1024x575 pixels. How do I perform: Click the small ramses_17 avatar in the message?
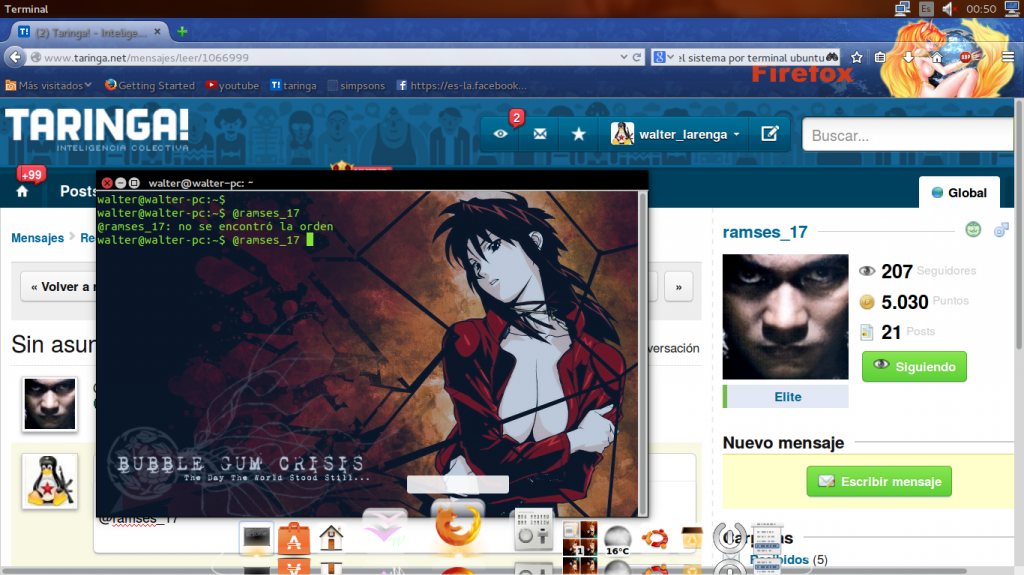click(x=50, y=404)
